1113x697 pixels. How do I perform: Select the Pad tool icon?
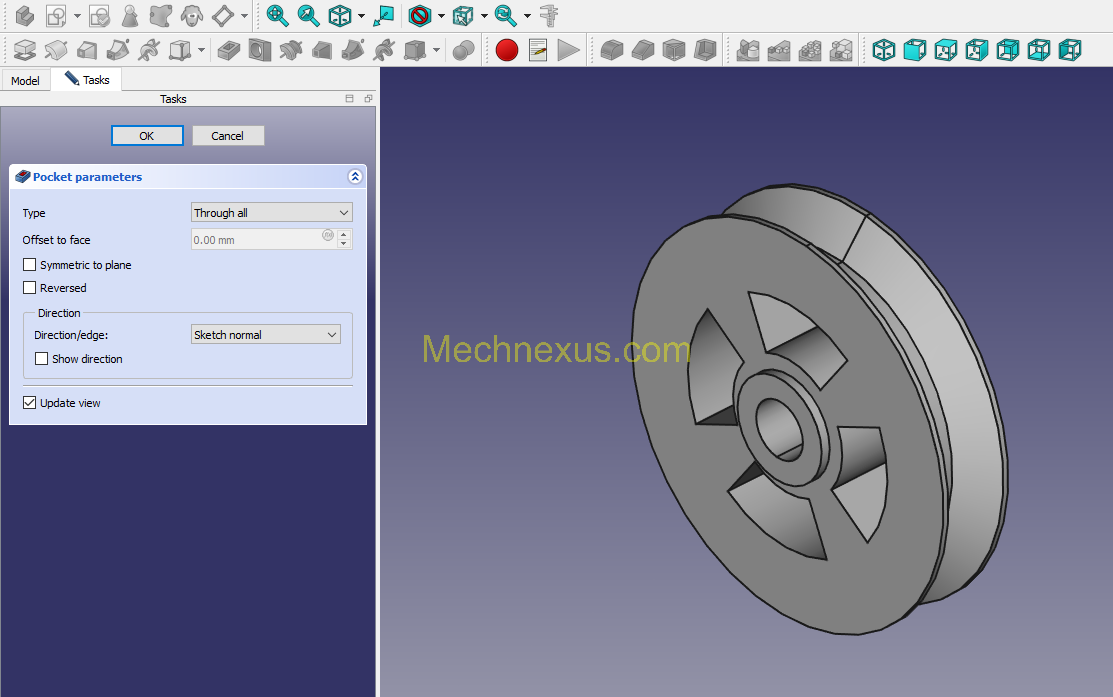click(x=25, y=50)
